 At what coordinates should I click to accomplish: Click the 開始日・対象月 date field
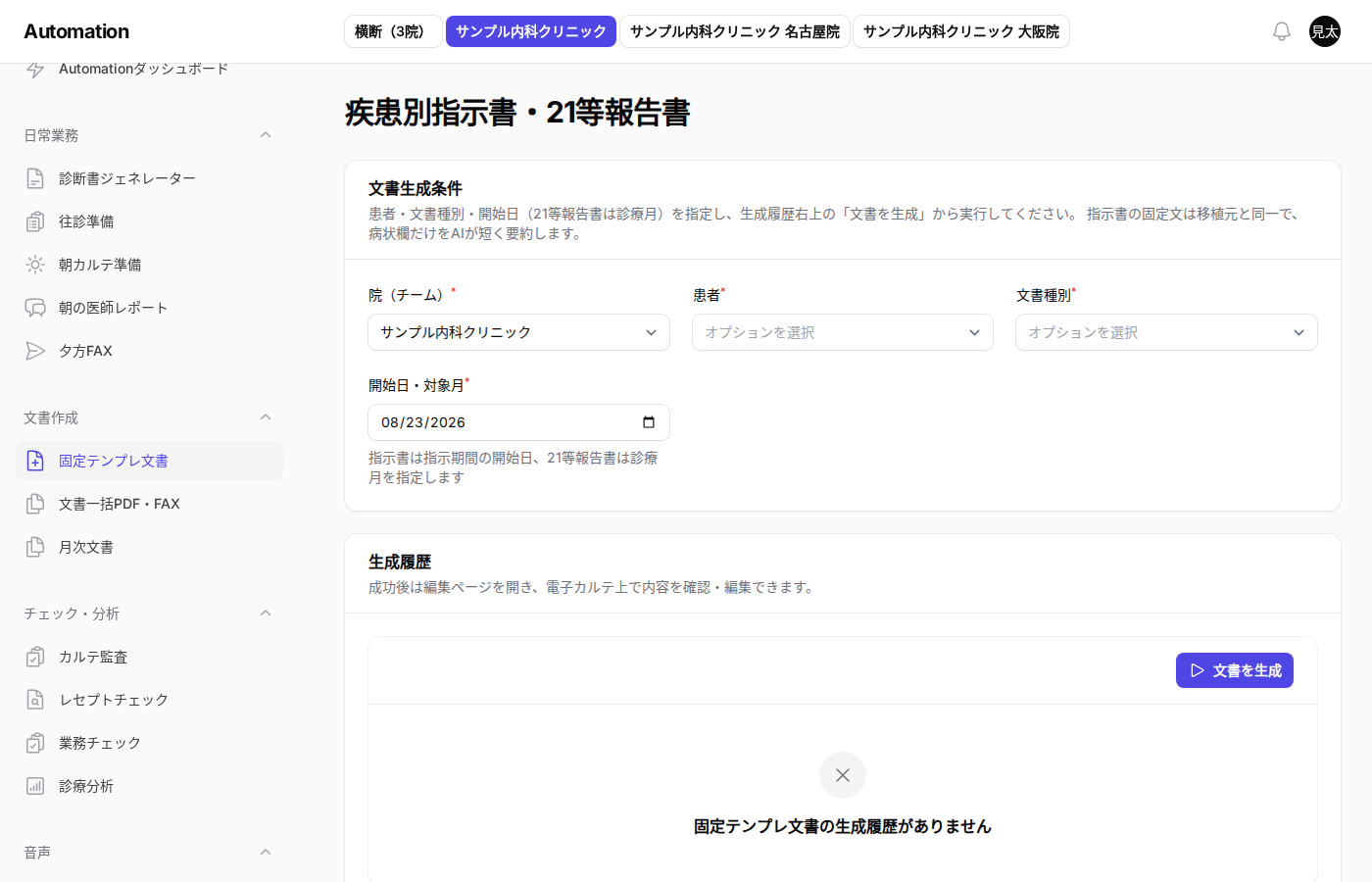coord(519,422)
